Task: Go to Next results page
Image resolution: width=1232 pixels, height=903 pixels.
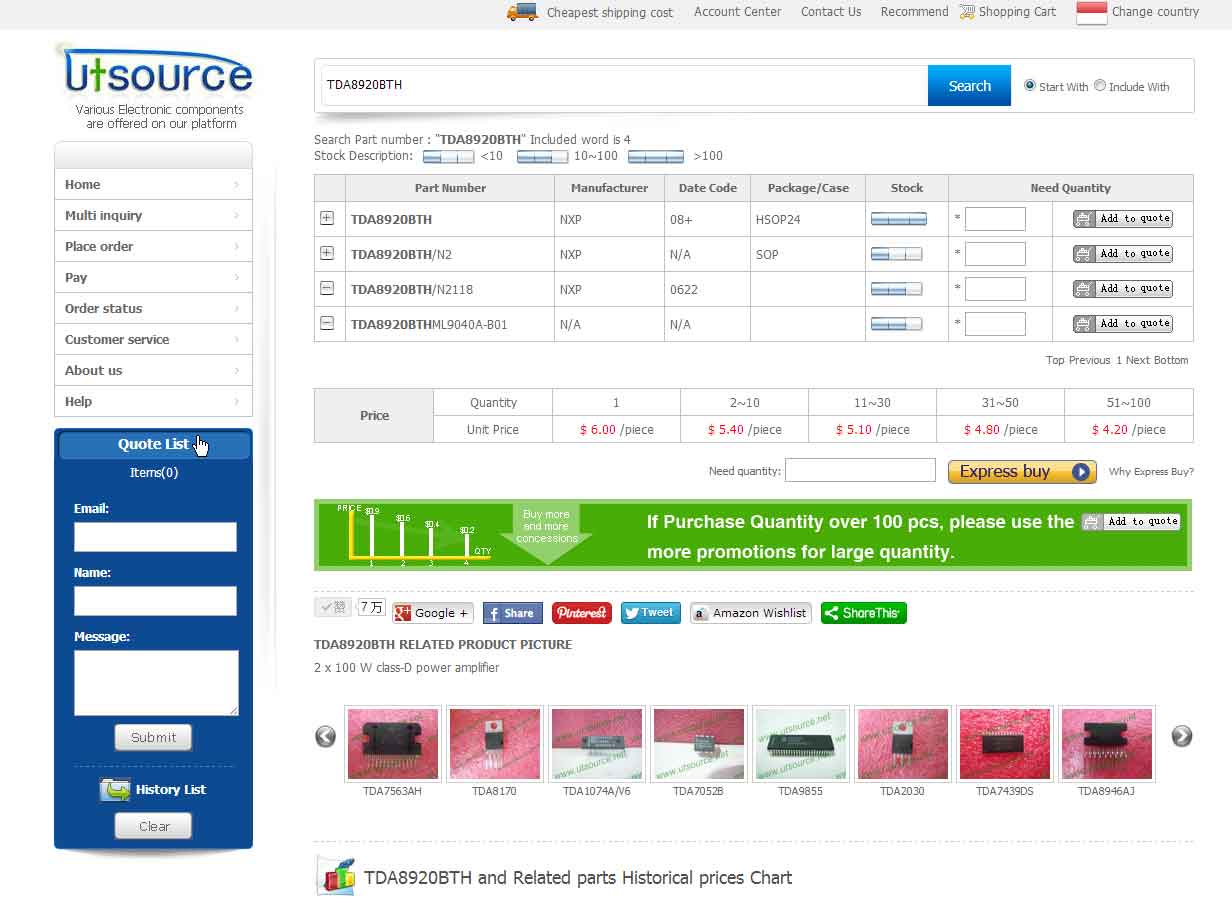Action: pyautogui.click(x=1138, y=360)
